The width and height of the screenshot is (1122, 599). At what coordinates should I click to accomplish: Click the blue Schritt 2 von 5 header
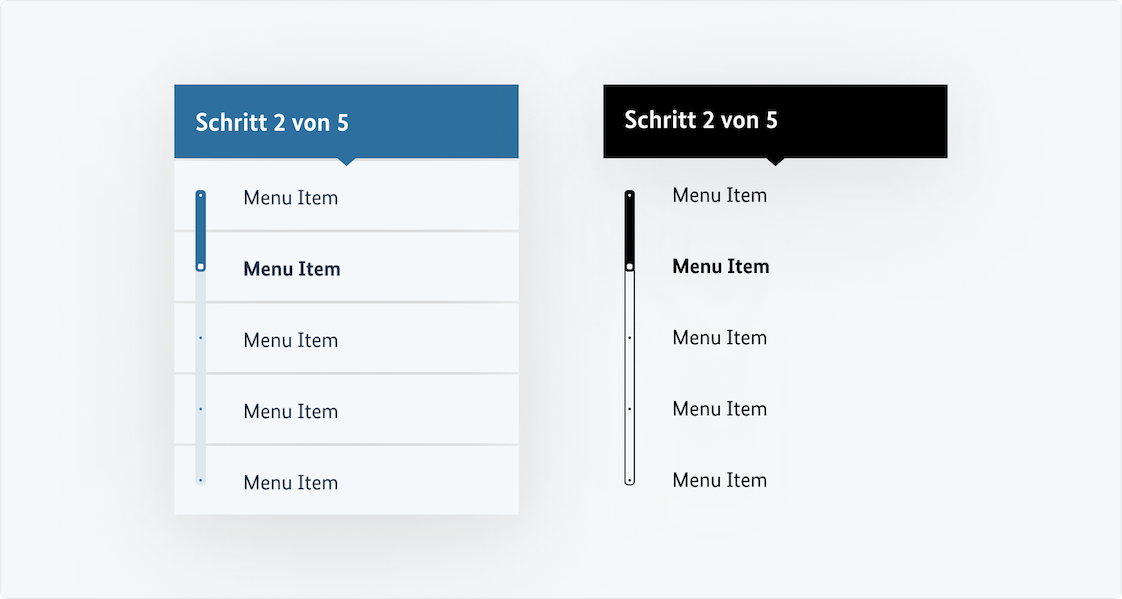click(346, 122)
